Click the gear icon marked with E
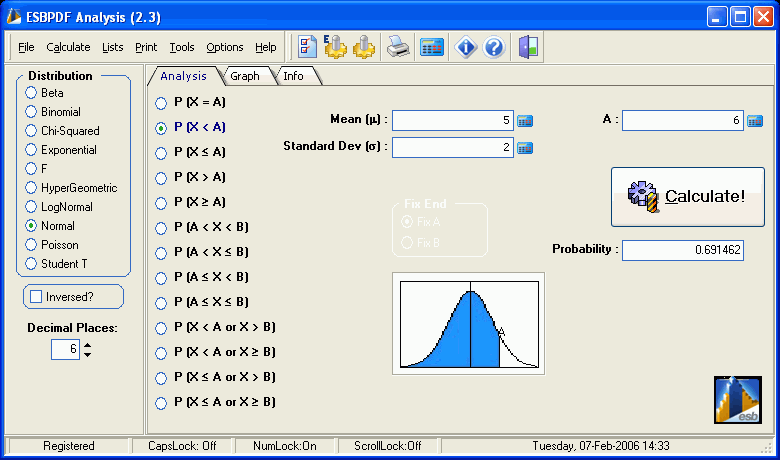Viewport: 780px width, 460px height. 335,47
